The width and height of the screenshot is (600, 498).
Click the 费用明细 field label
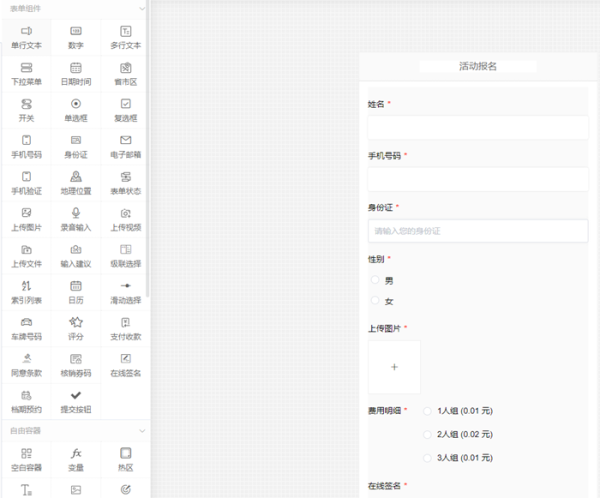[x=384, y=411]
